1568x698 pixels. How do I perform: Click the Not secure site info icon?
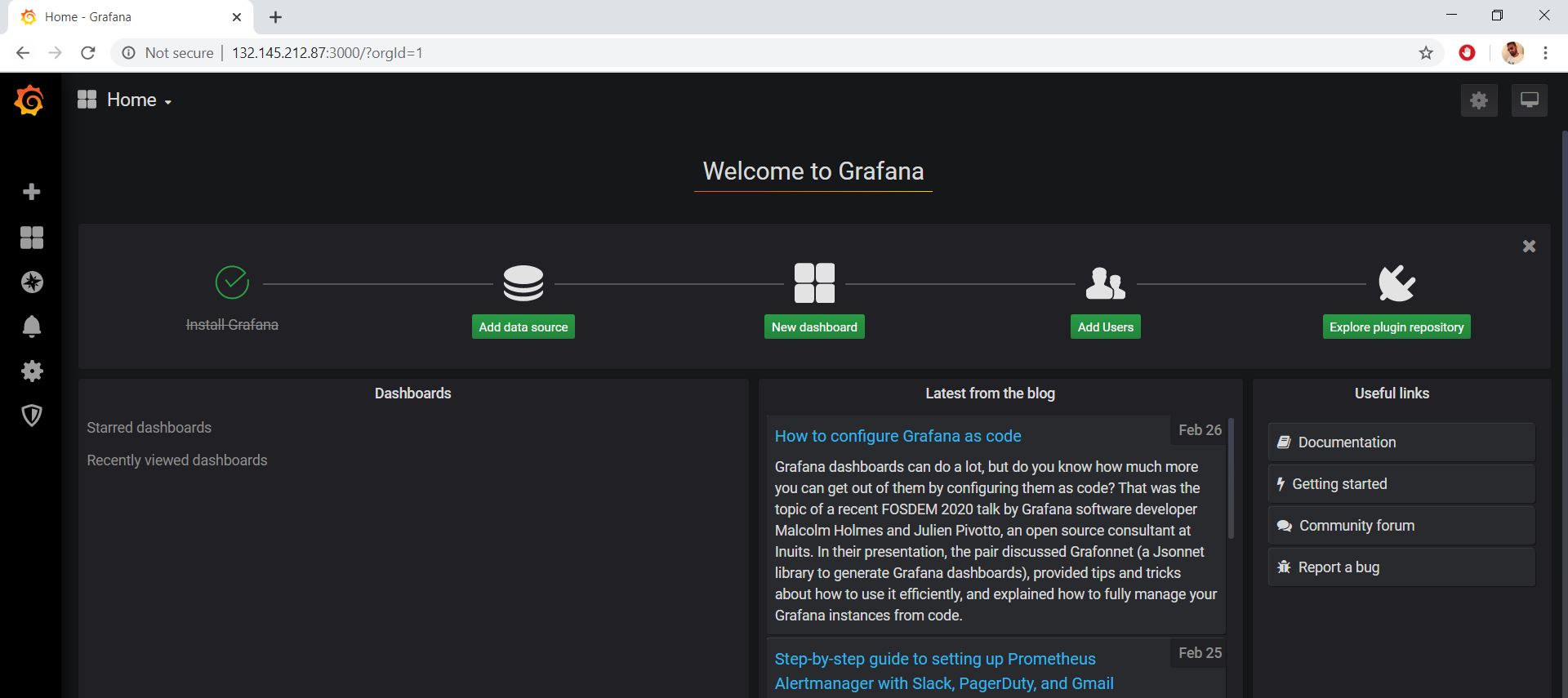click(128, 53)
